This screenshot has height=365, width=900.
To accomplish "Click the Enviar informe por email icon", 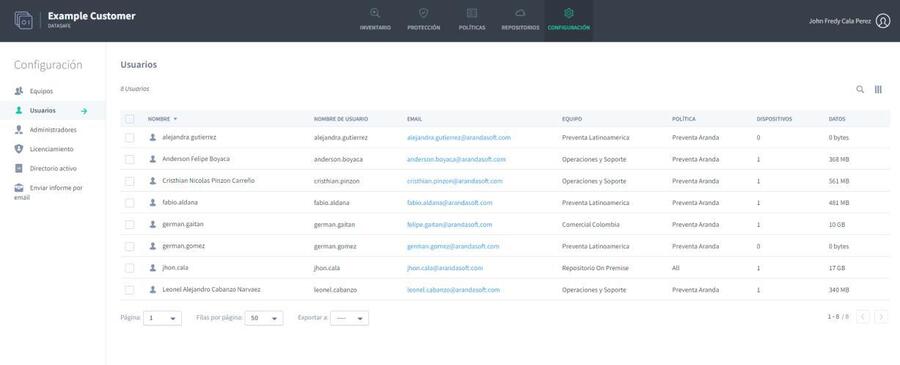I will [x=19, y=188].
